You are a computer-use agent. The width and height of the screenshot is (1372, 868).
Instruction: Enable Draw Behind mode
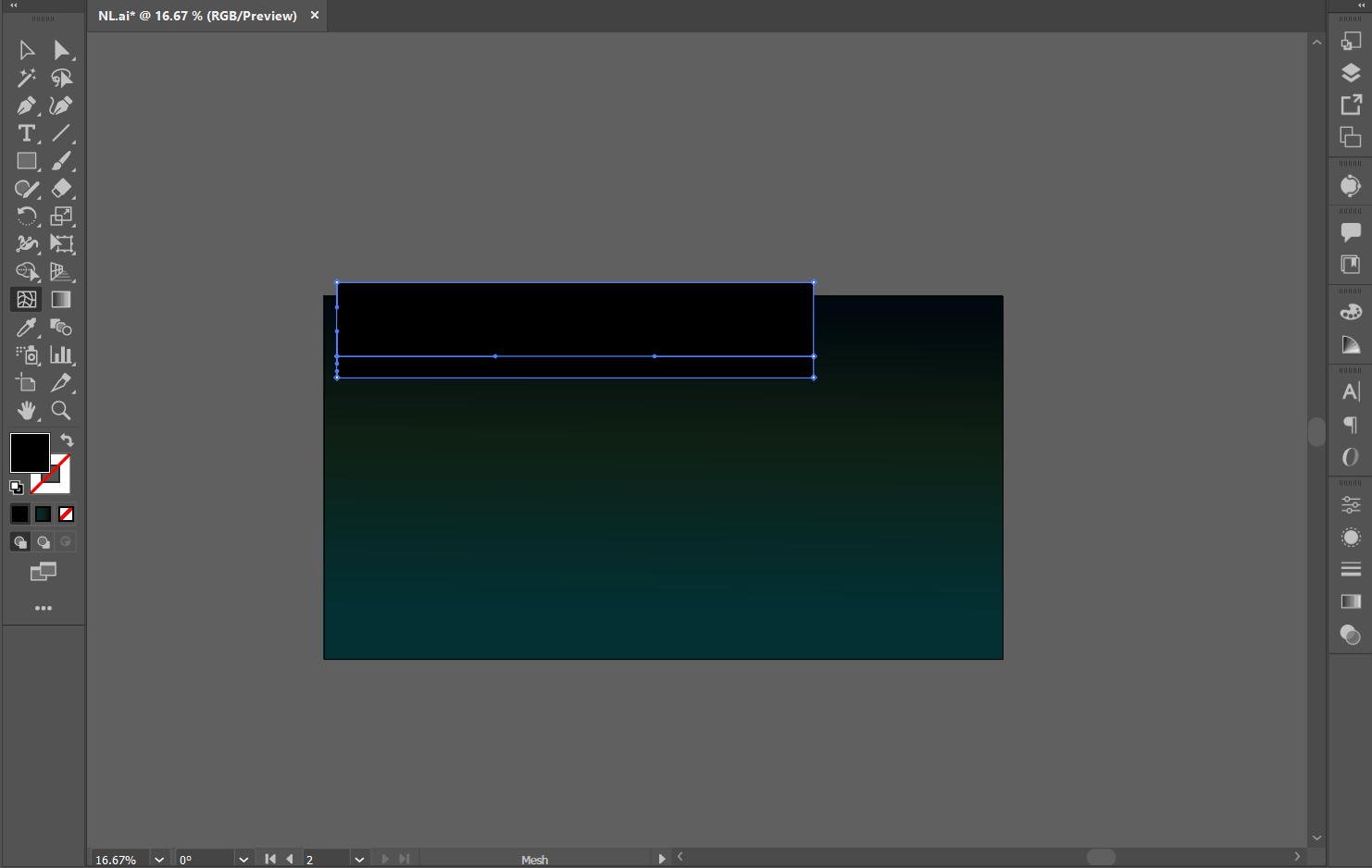pyautogui.click(x=43, y=542)
